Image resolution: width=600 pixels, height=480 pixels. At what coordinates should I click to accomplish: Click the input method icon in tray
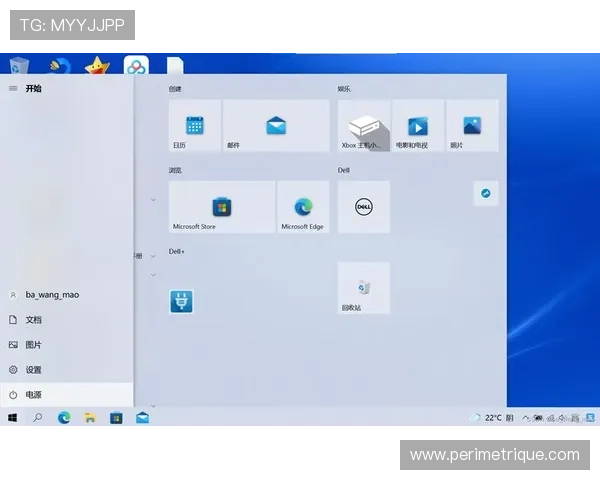pyautogui.click(x=575, y=418)
